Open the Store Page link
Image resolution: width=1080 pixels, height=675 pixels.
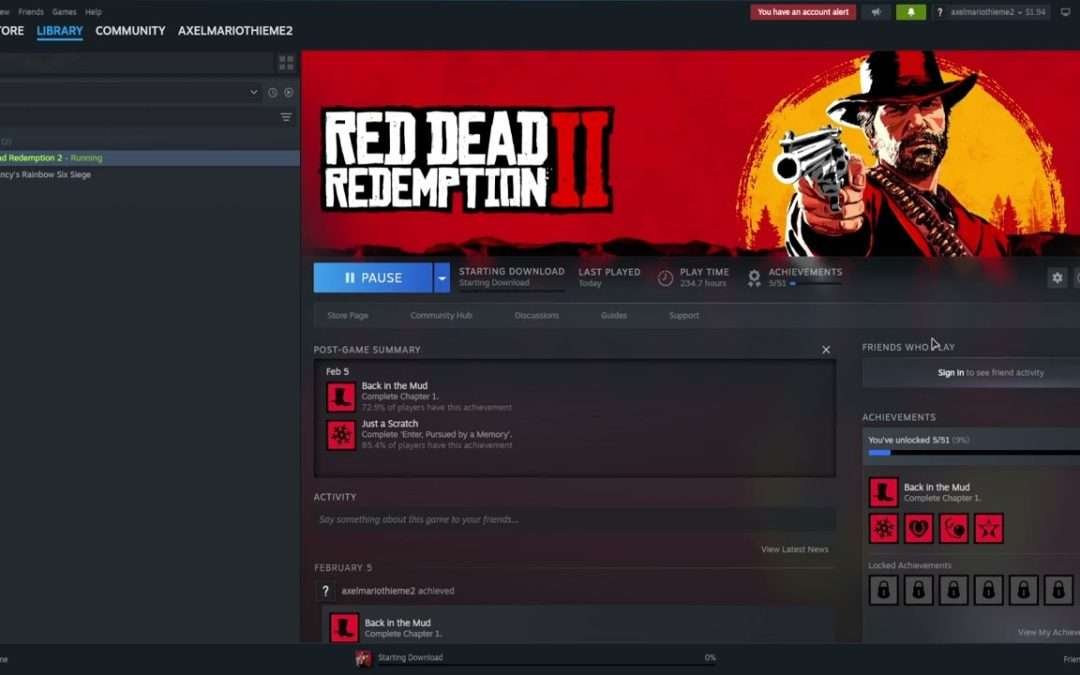click(x=348, y=315)
